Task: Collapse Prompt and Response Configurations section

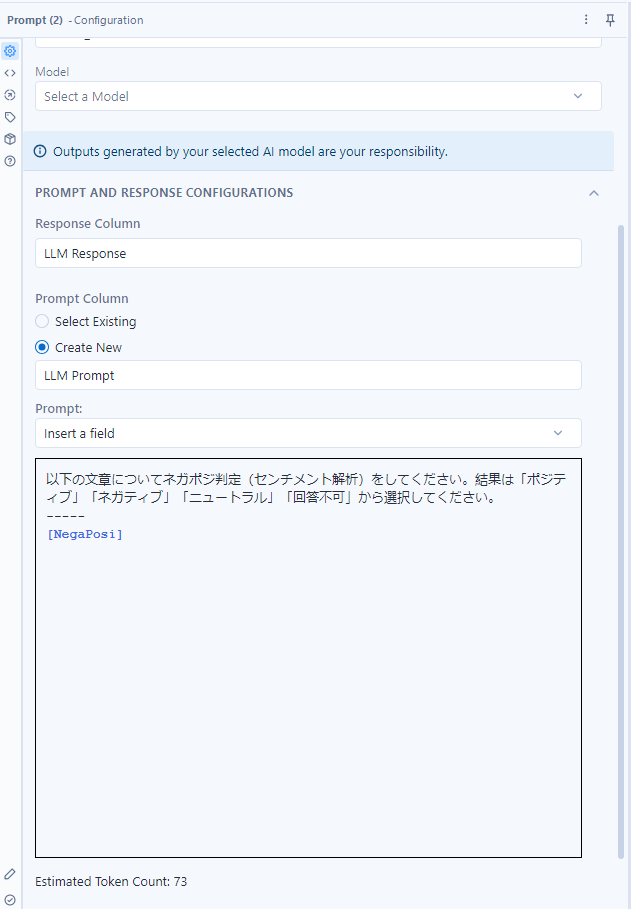Action: (x=593, y=193)
